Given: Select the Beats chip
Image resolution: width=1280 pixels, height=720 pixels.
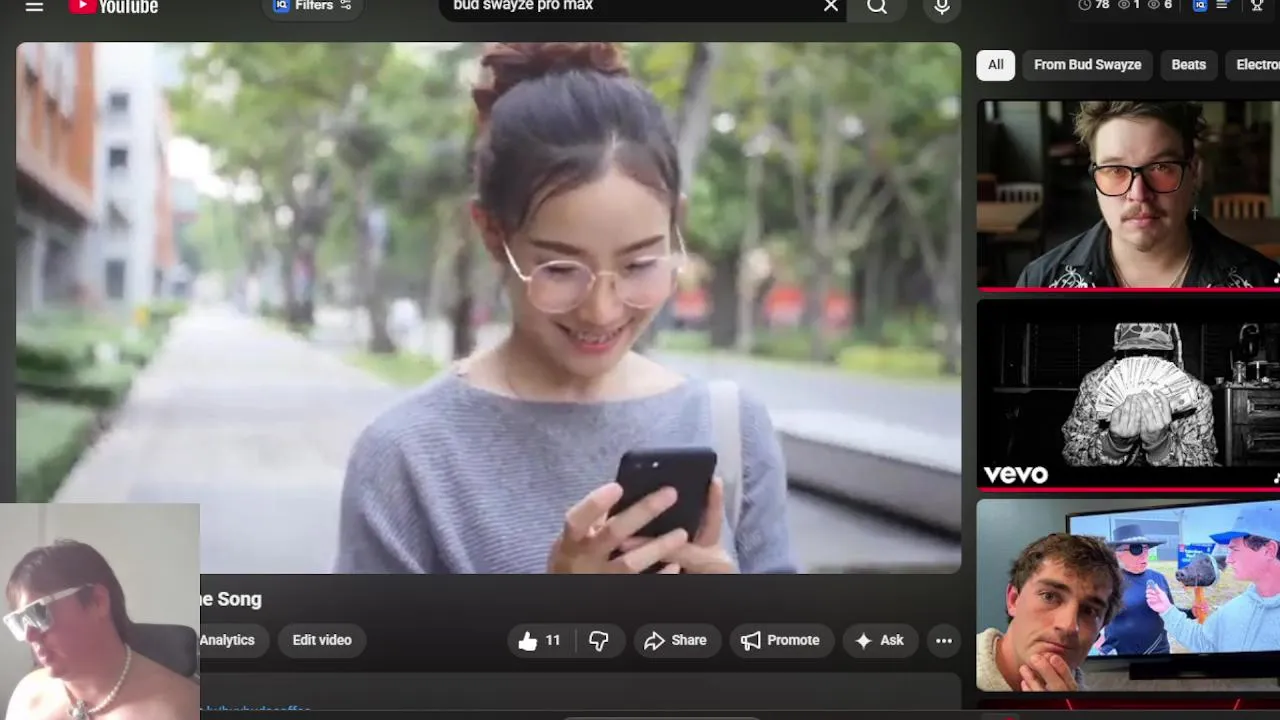Looking at the screenshot, I should pos(1189,65).
